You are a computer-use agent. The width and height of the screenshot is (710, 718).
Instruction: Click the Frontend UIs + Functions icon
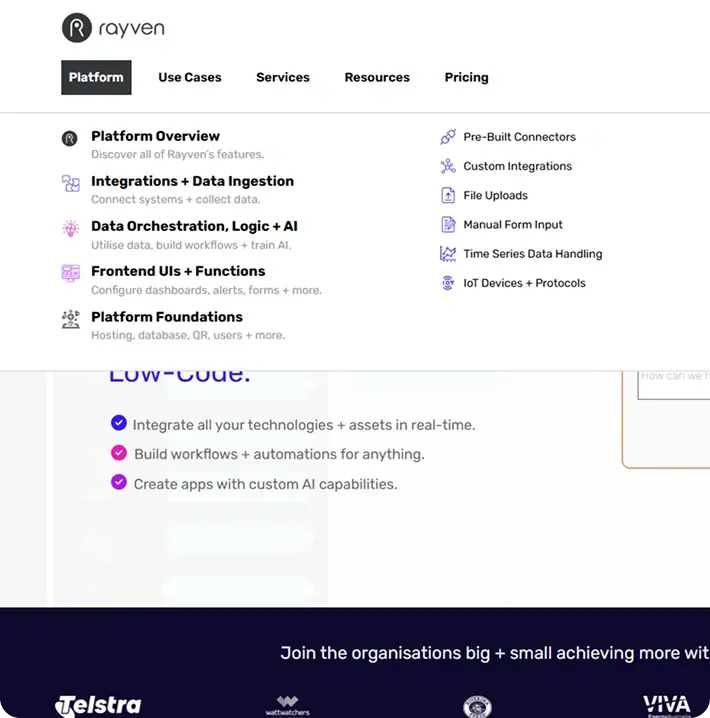tap(70, 273)
